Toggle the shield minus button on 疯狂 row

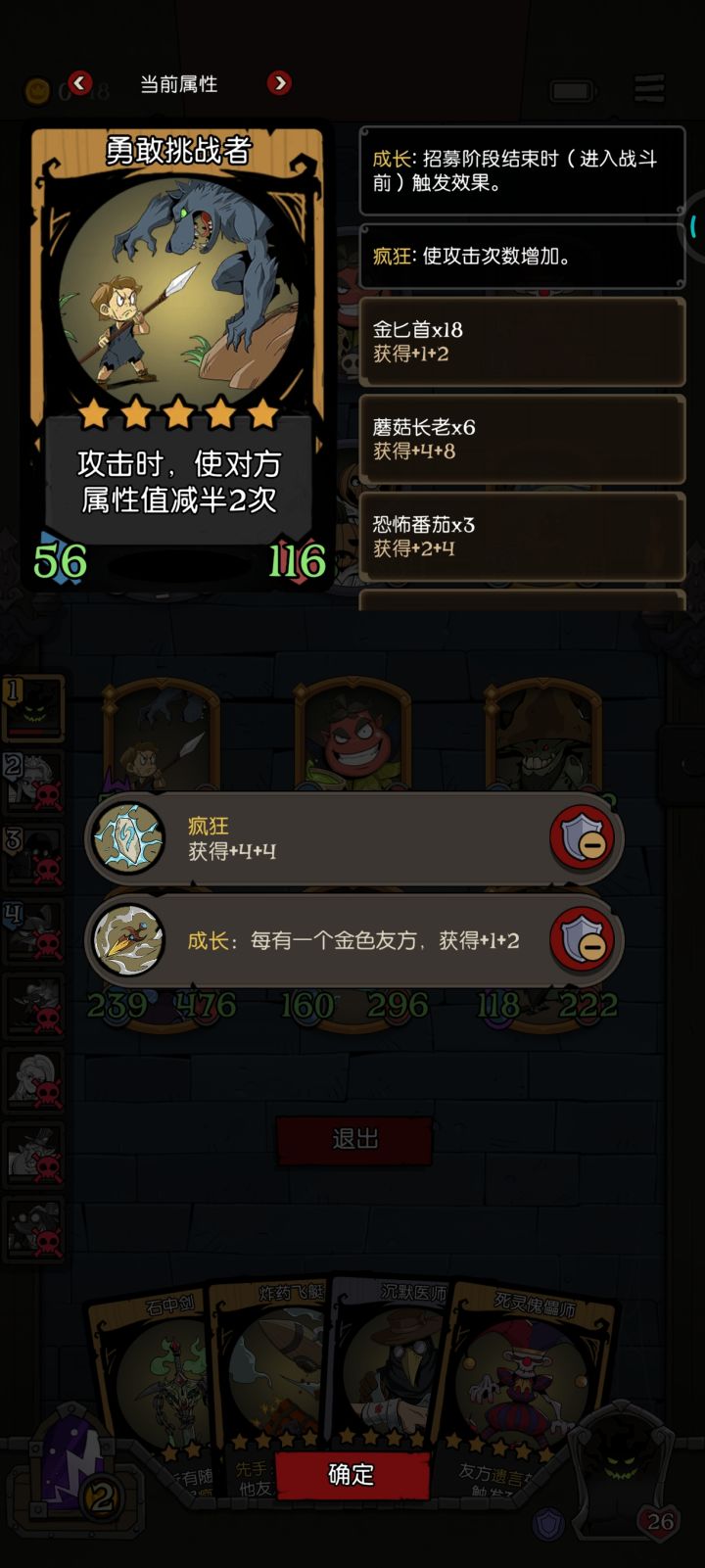583,838
